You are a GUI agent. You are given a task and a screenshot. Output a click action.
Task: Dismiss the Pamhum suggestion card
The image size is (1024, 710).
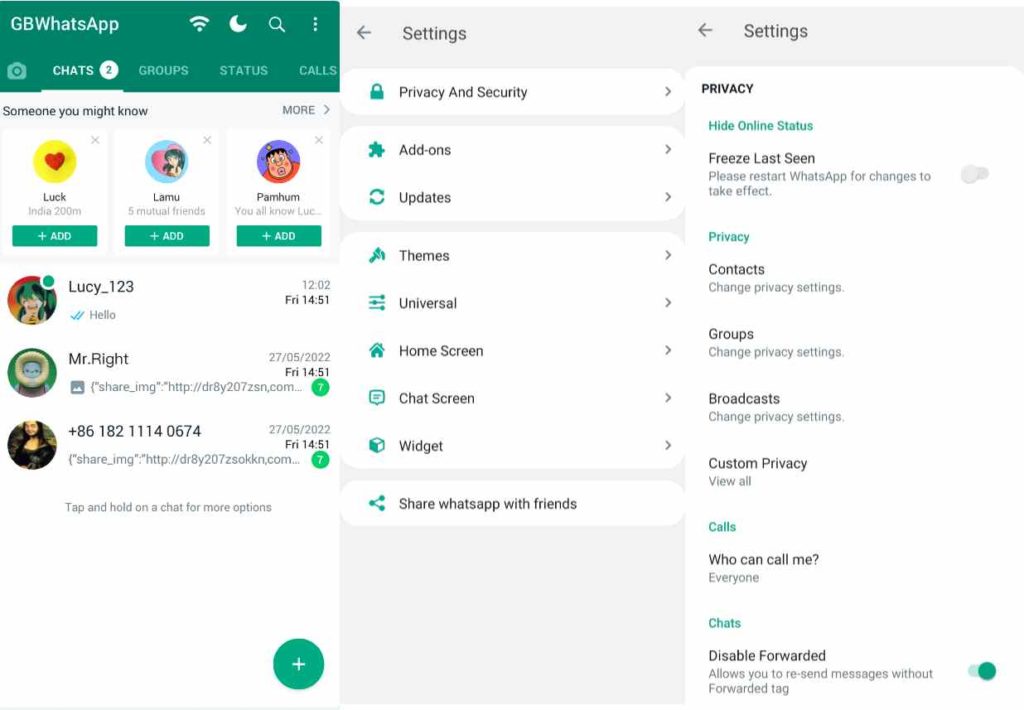pos(319,140)
